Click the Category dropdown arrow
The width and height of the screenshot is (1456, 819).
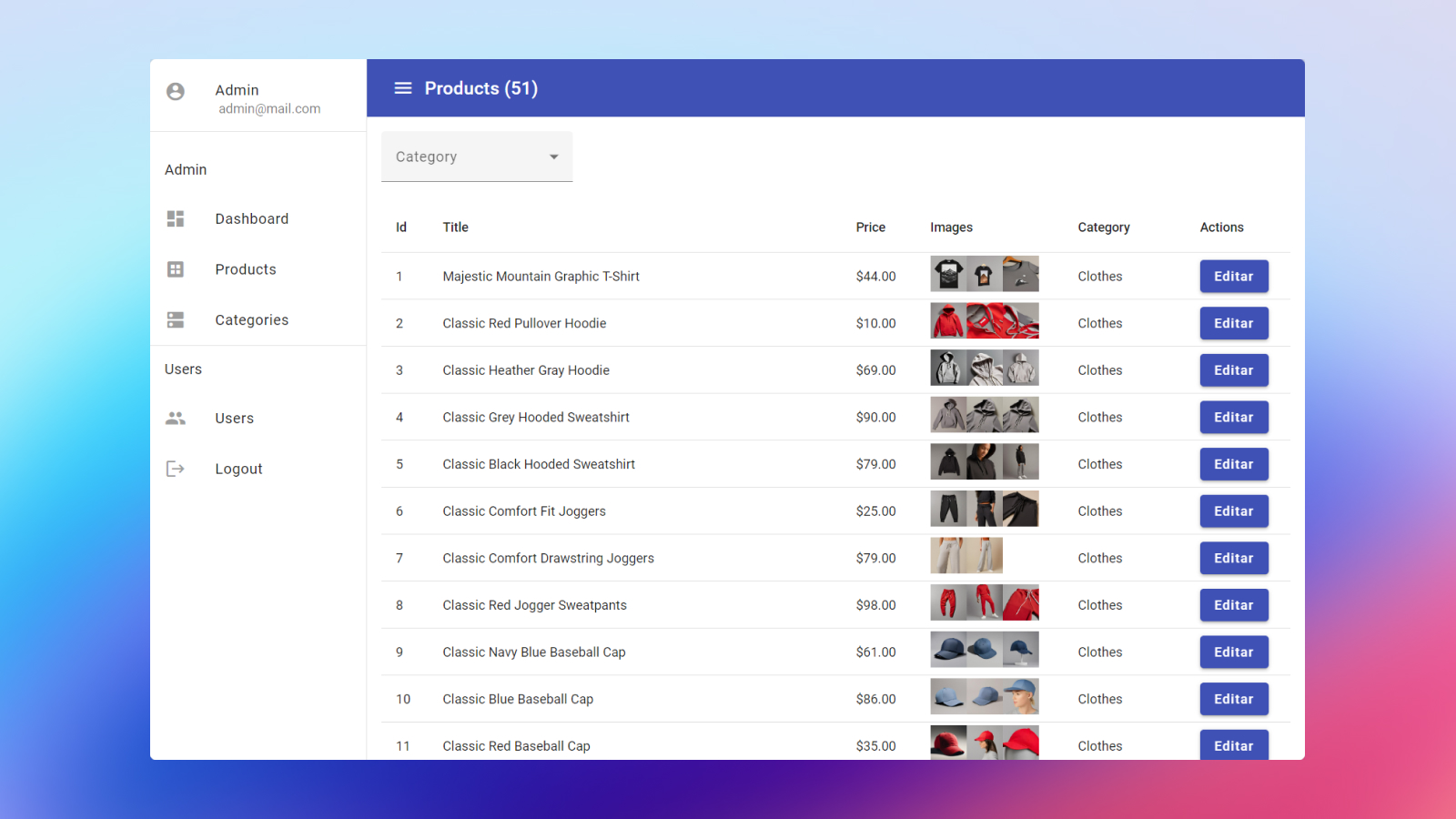(x=553, y=157)
